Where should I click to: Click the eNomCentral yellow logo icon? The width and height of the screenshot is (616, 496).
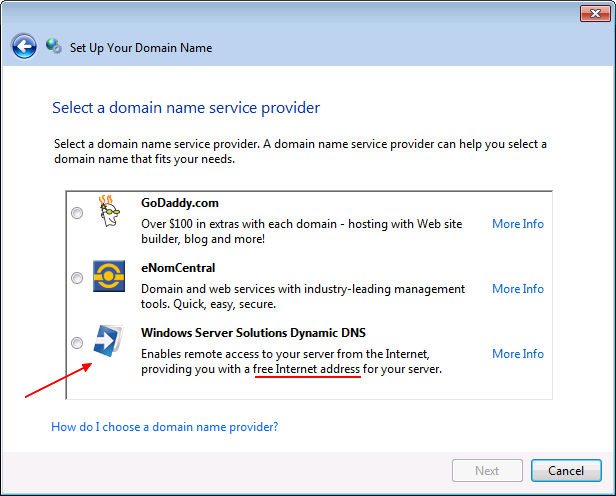(108, 276)
